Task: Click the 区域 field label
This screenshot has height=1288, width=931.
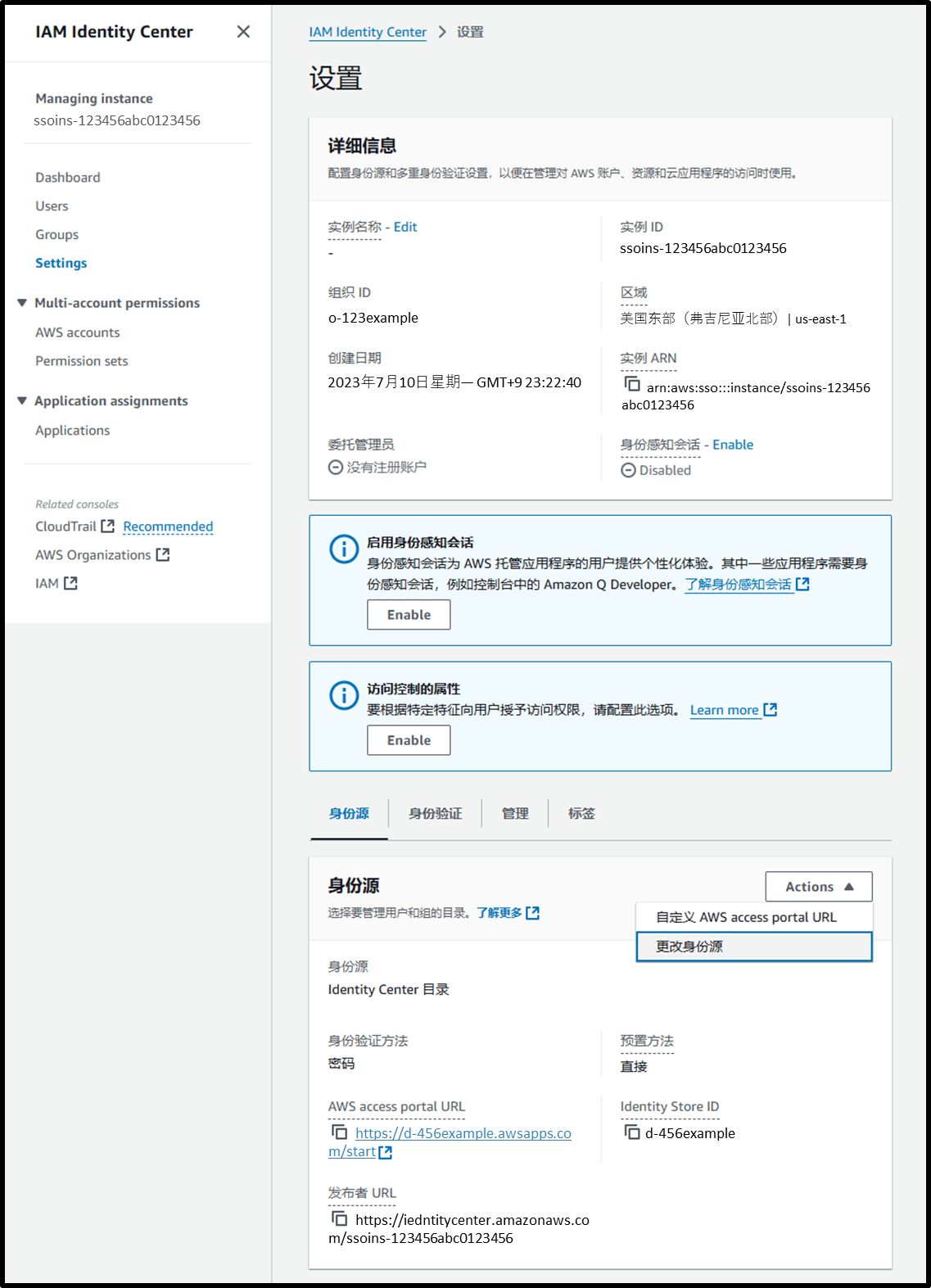Action: [634, 293]
